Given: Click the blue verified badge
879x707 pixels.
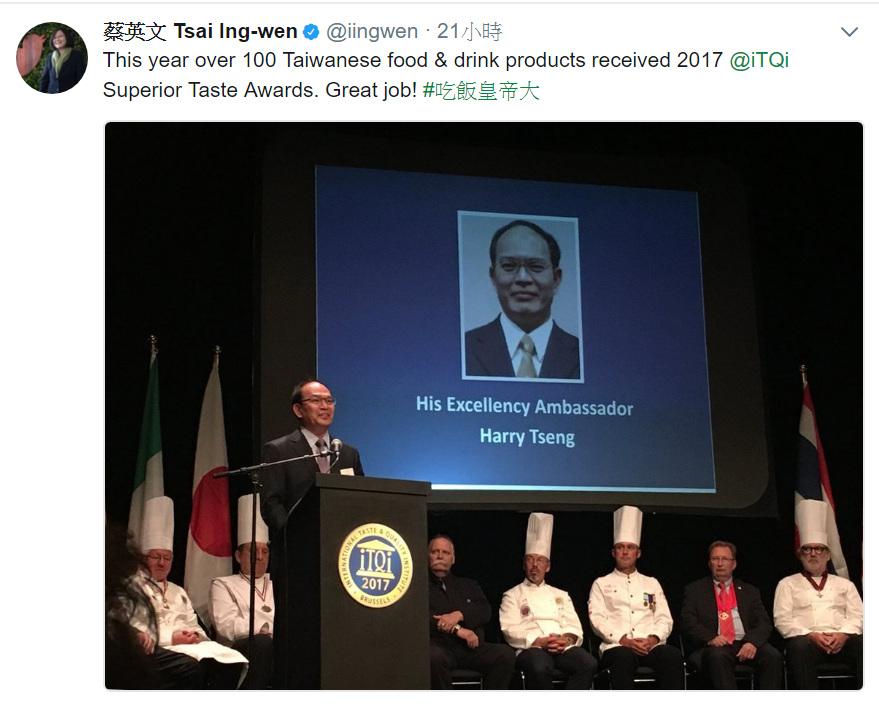Looking at the screenshot, I should [311, 32].
